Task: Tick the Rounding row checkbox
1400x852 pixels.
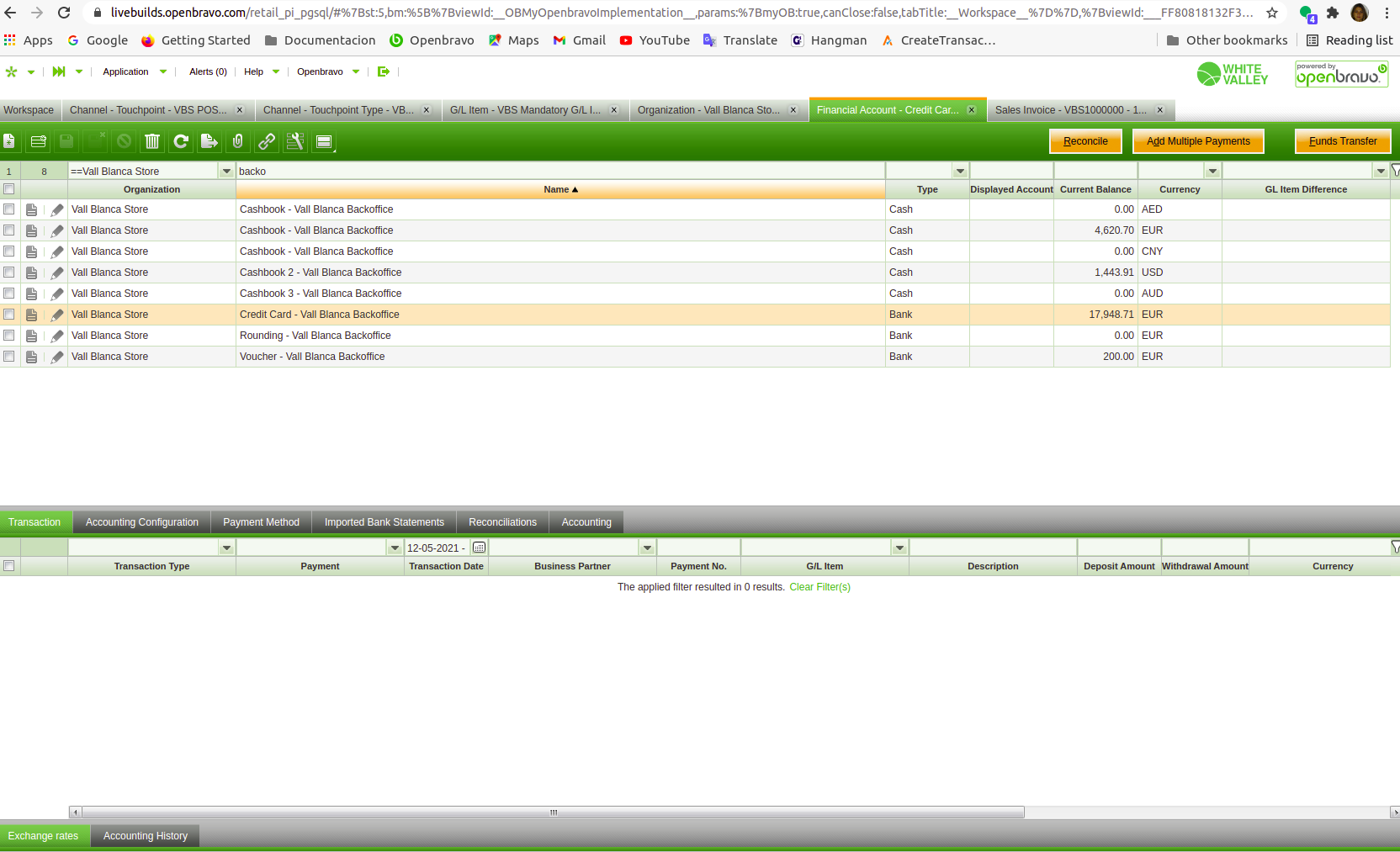Action: [9, 336]
